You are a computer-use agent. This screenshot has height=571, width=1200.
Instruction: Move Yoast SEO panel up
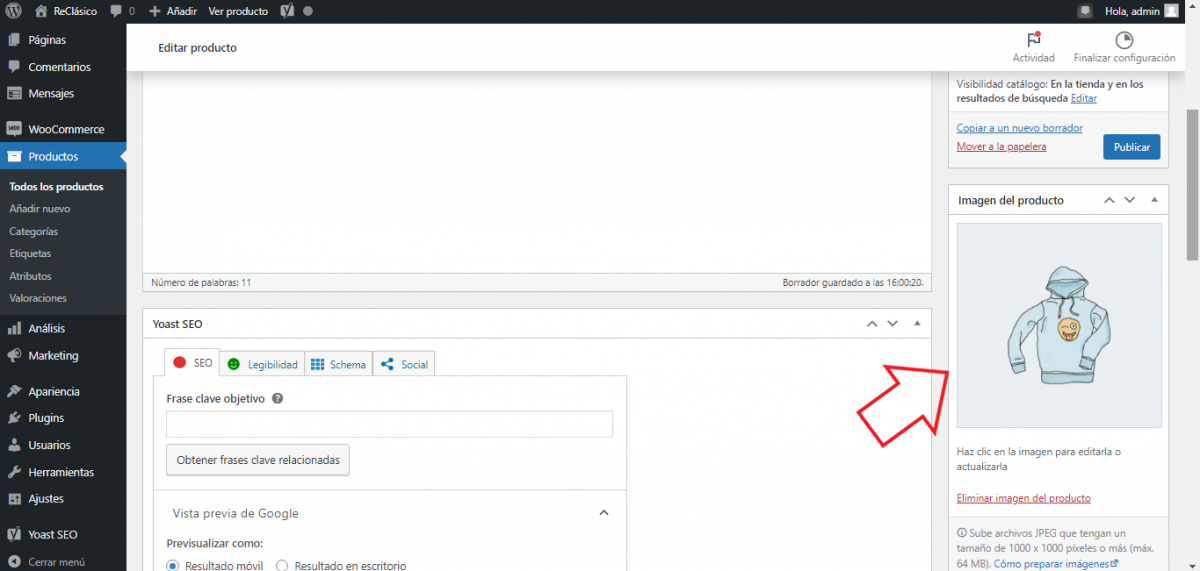pos(872,324)
